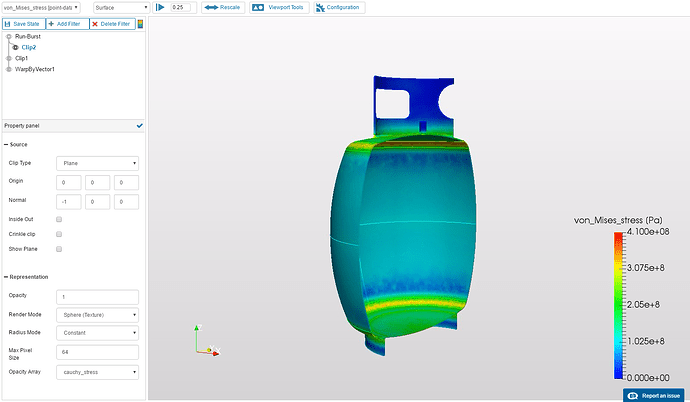Click the Add Filter plus icon
Viewport: 690px width, 402px height.
[51, 24]
